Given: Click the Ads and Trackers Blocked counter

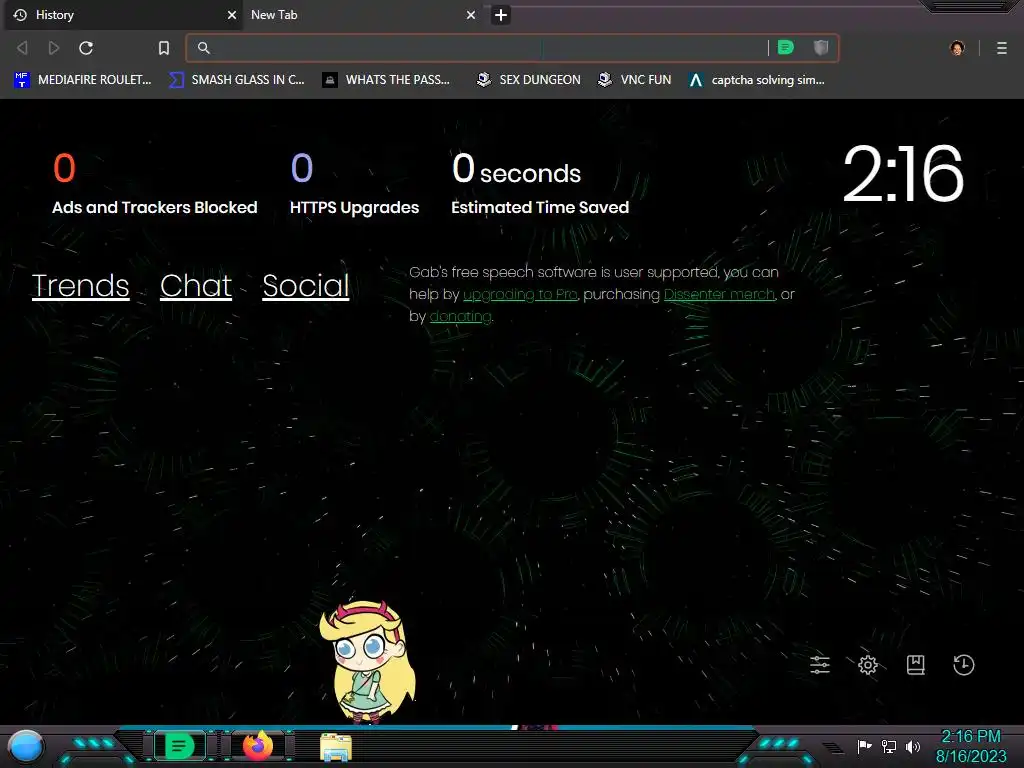Looking at the screenshot, I should coord(155,184).
